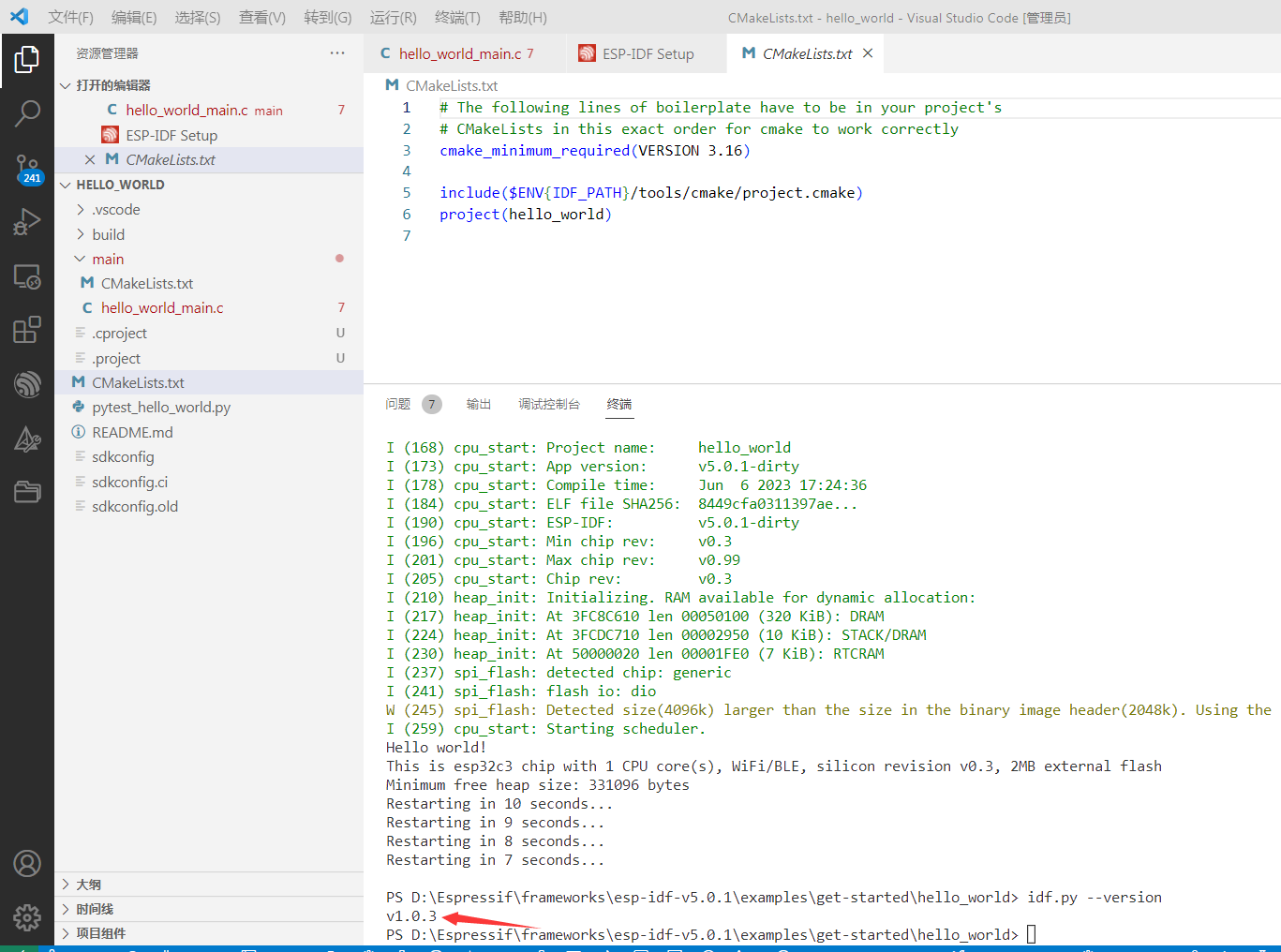Open 帮助(H) menu
Image resolution: width=1281 pixels, height=952 pixels.
pos(523,17)
